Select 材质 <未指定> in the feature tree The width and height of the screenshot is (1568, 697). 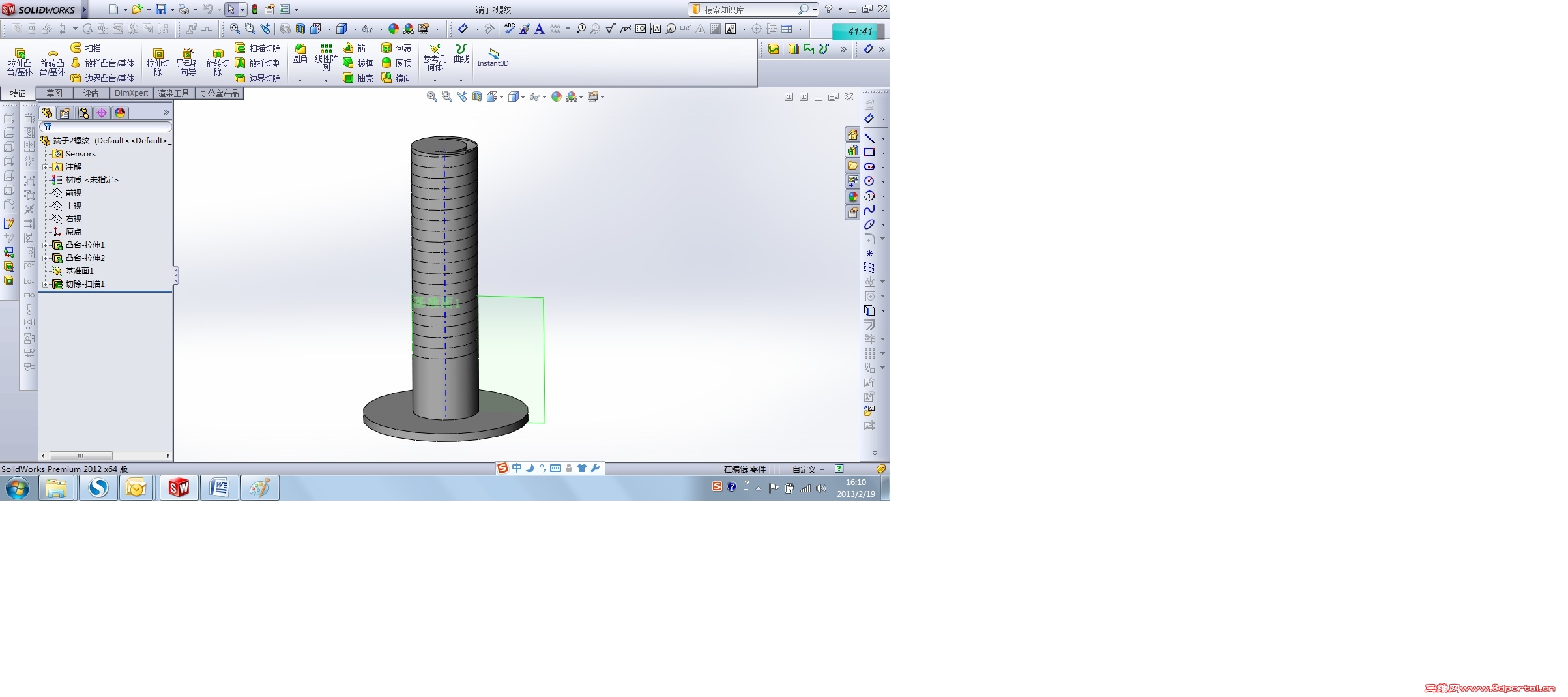pyautogui.click(x=85, y=180)
